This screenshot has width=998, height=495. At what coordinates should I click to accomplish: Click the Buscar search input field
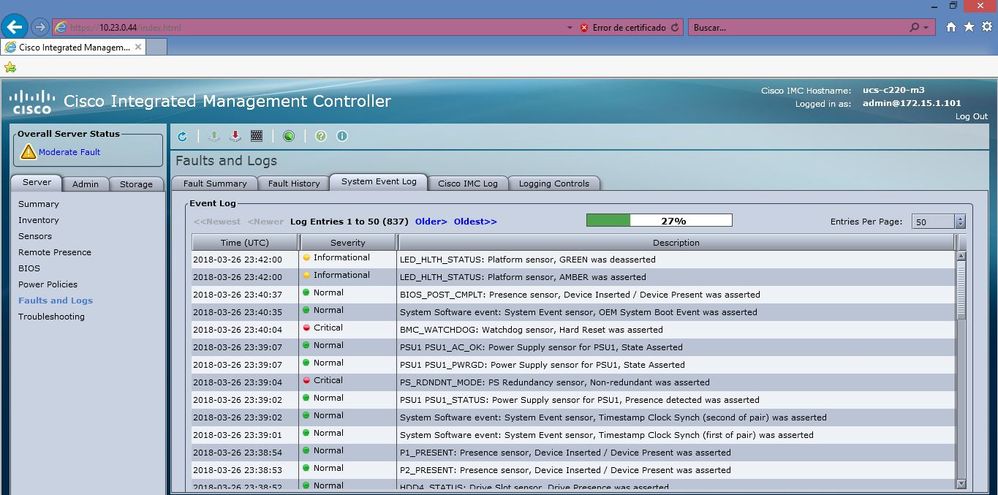(x=799, y=27)
